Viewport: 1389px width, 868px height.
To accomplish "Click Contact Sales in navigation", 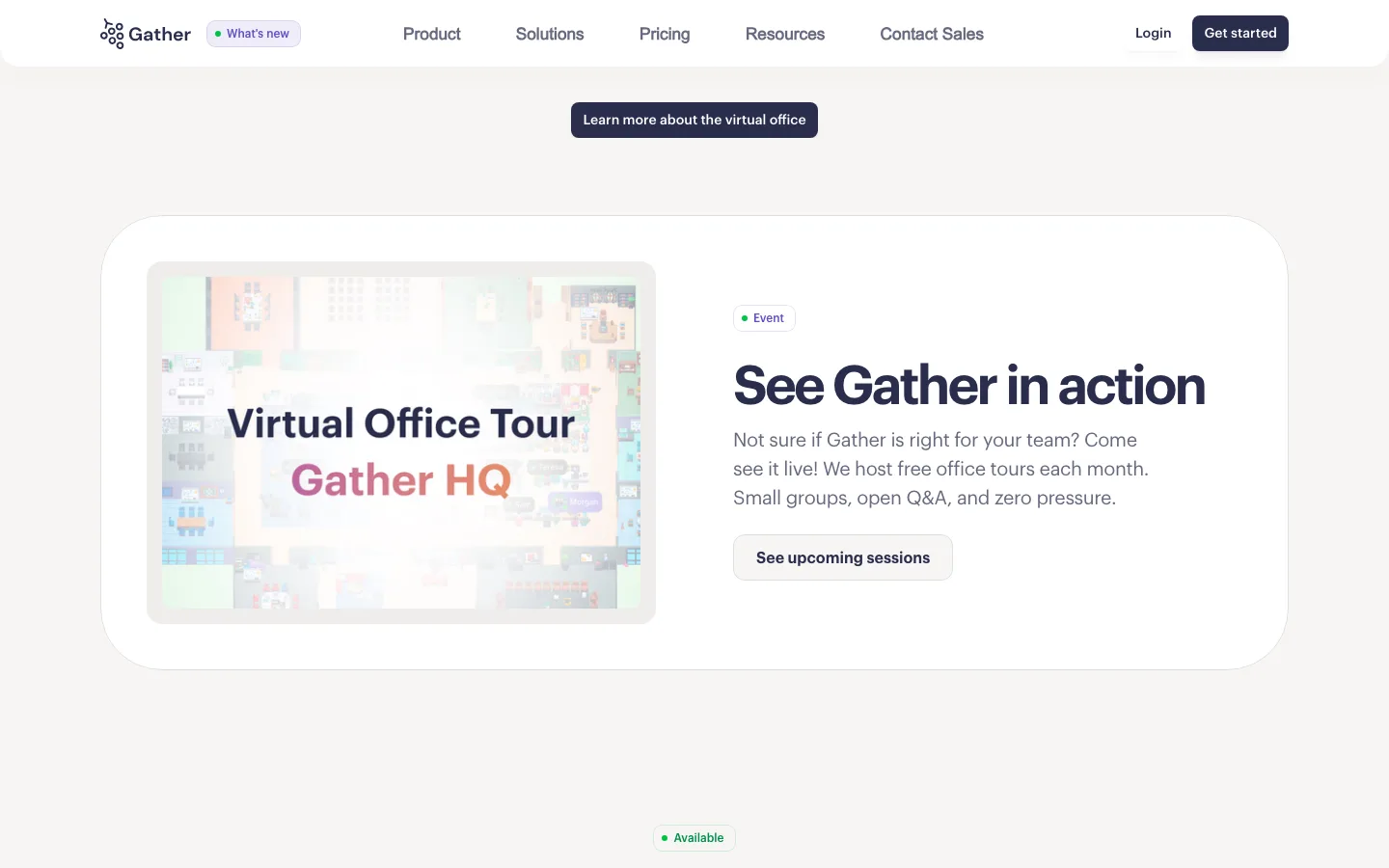I will (x=932, y=34).
